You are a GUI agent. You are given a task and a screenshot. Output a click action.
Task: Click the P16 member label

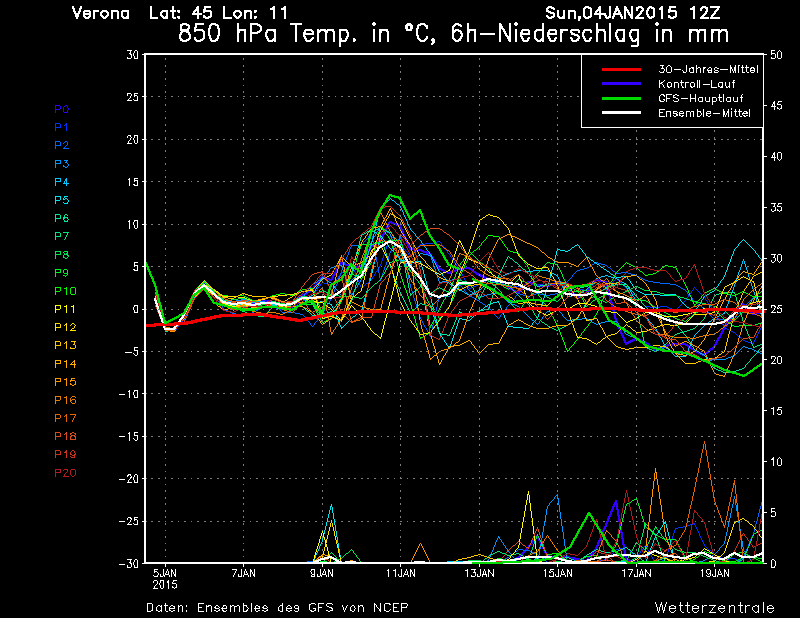(x=65, y=400)
